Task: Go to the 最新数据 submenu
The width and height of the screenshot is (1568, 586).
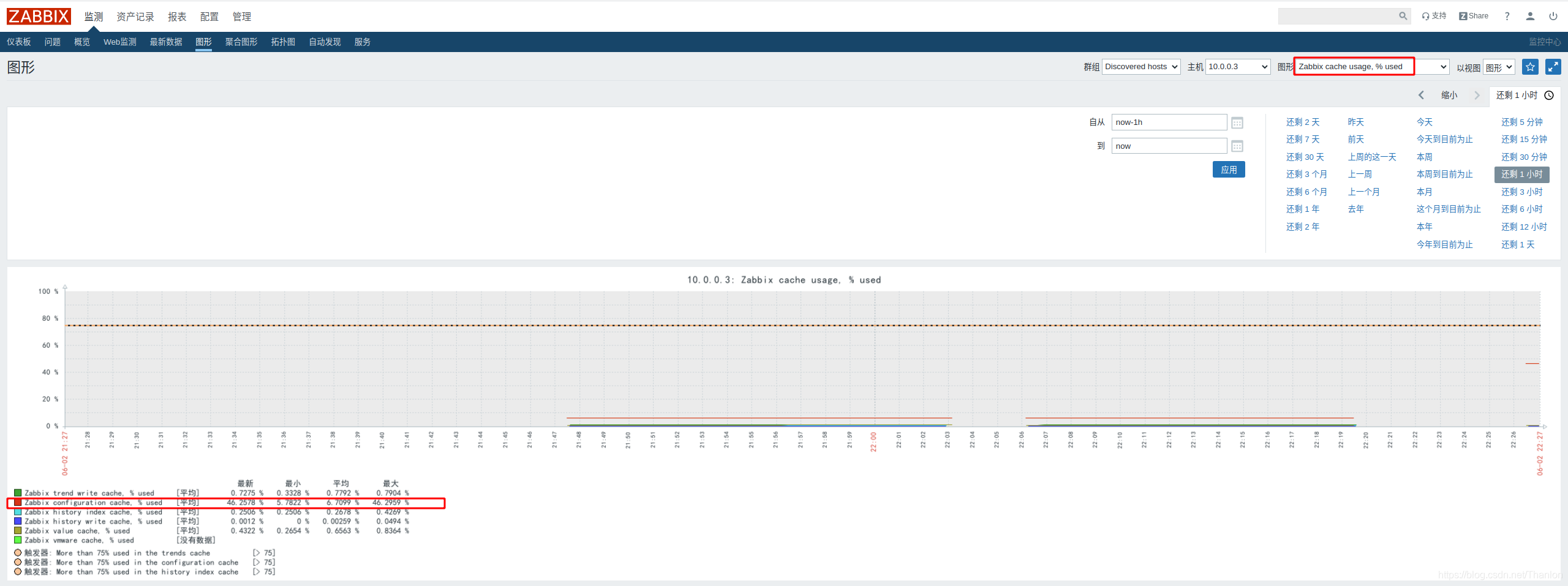Action: 166,42
